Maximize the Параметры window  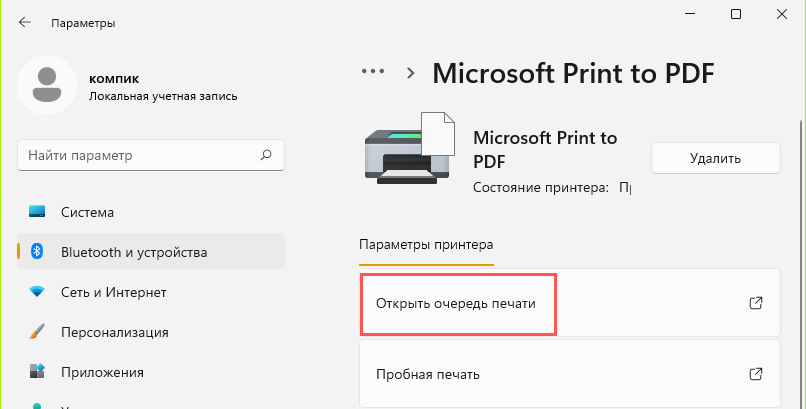(x=736, y=15)
